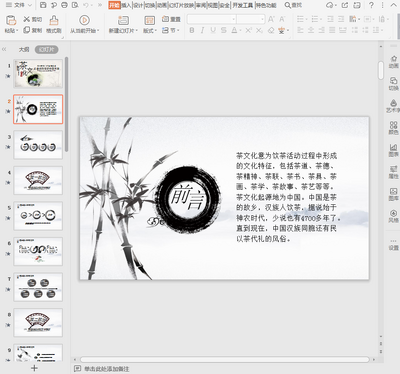
Task: Toggle align text left
Action: [x=300, y=30]
